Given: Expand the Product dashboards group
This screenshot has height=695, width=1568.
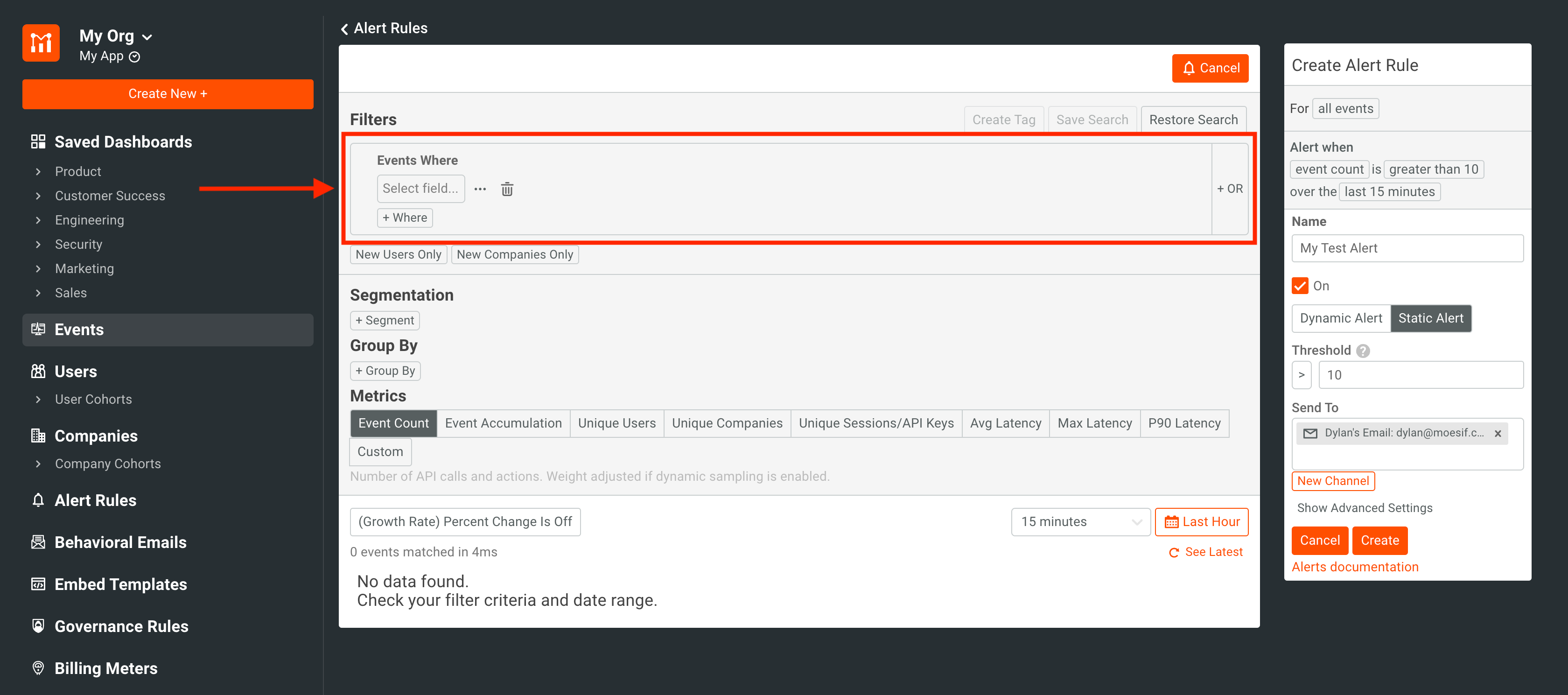Looking at the screenshot, I should pos(77,171).
